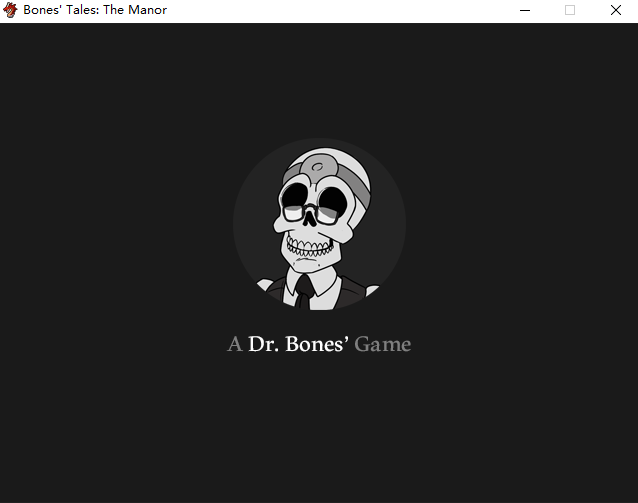Click the grey word "Game"
This screenshot has height=503, width=638.
pyautogui.click(x=383, y=344)
